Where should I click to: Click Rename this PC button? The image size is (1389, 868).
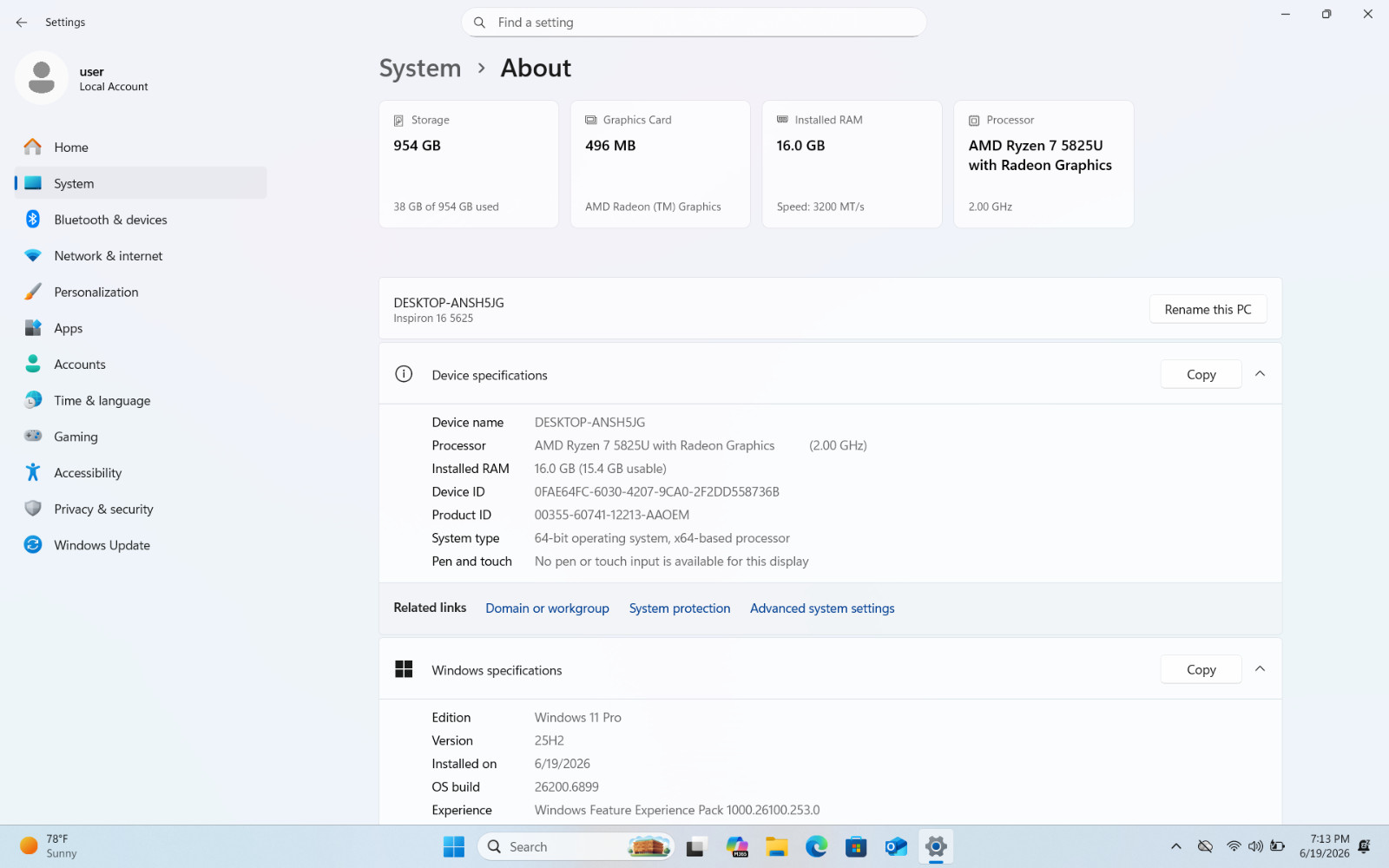[1208, 310]
